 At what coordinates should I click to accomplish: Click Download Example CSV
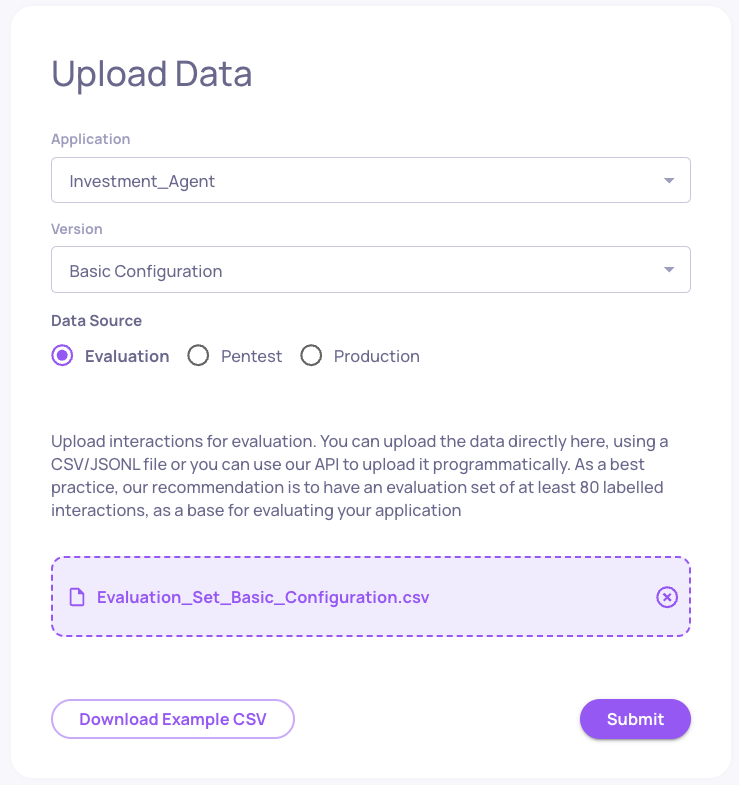[173, 719]
